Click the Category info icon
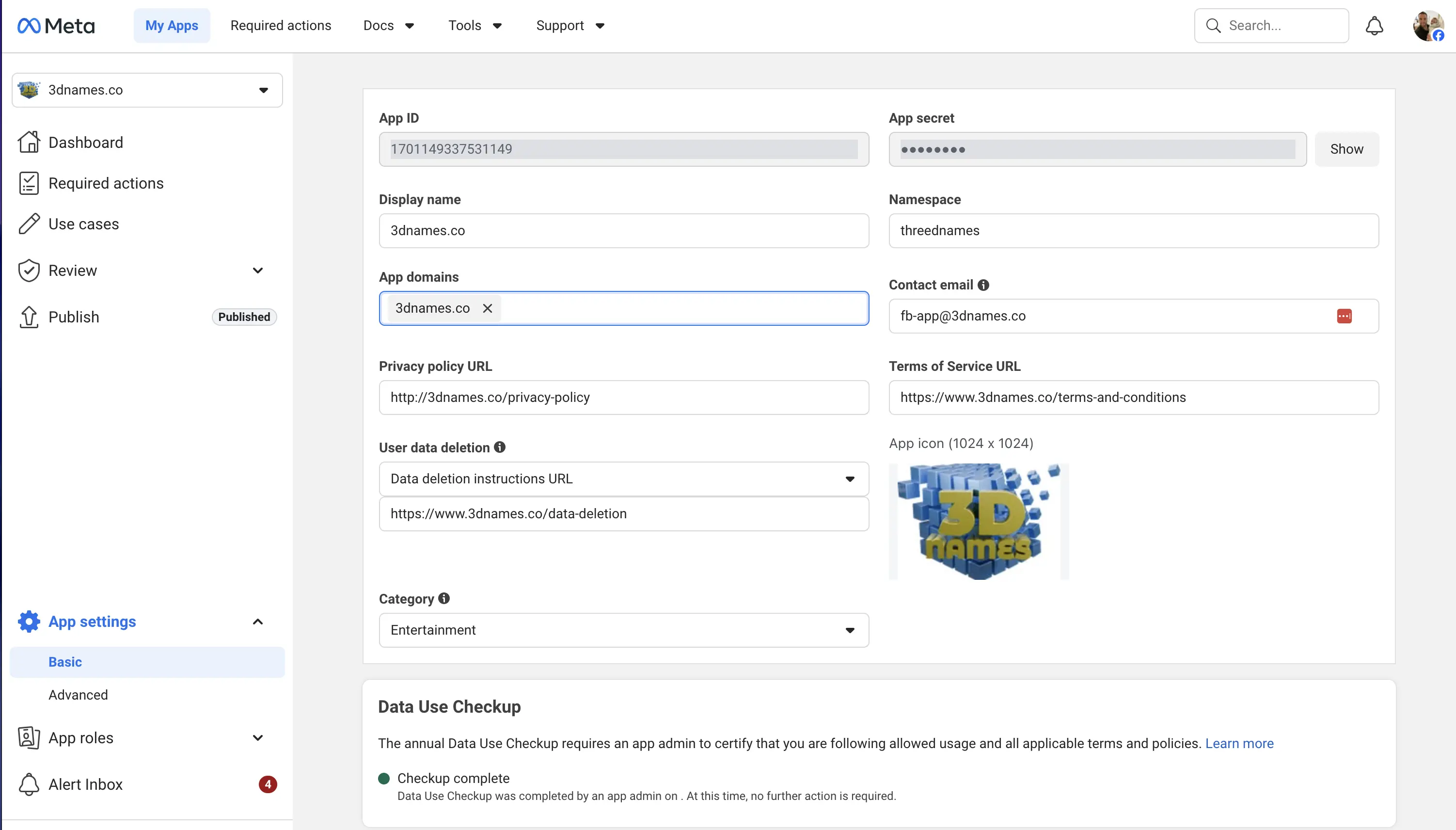Viewport: 1456px width, 830px height. click(x=444, y=598)
